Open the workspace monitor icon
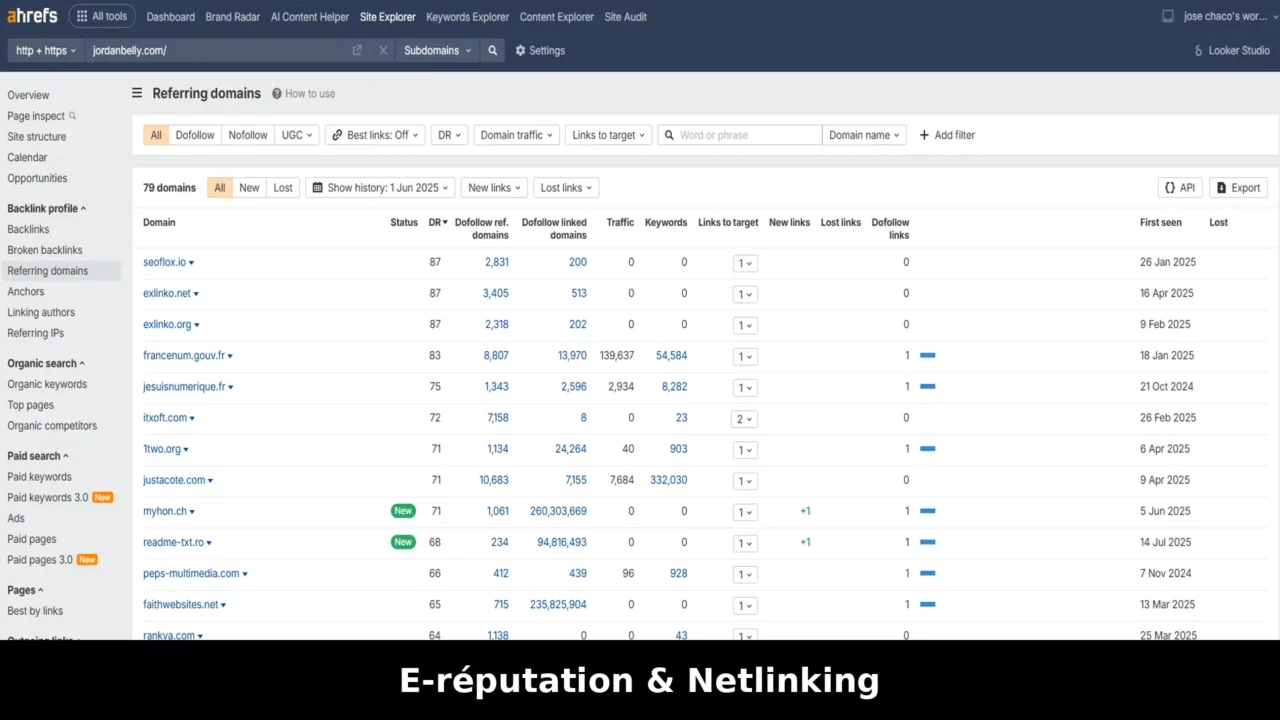Screen dimensions: 1280x720 coord(1167,16)
